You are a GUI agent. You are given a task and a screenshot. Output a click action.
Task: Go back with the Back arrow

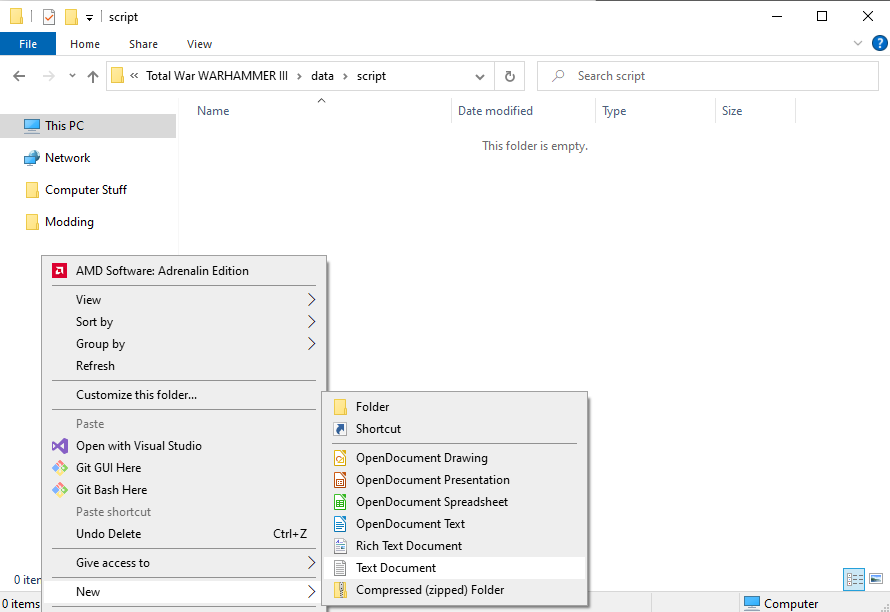point(19,76)
